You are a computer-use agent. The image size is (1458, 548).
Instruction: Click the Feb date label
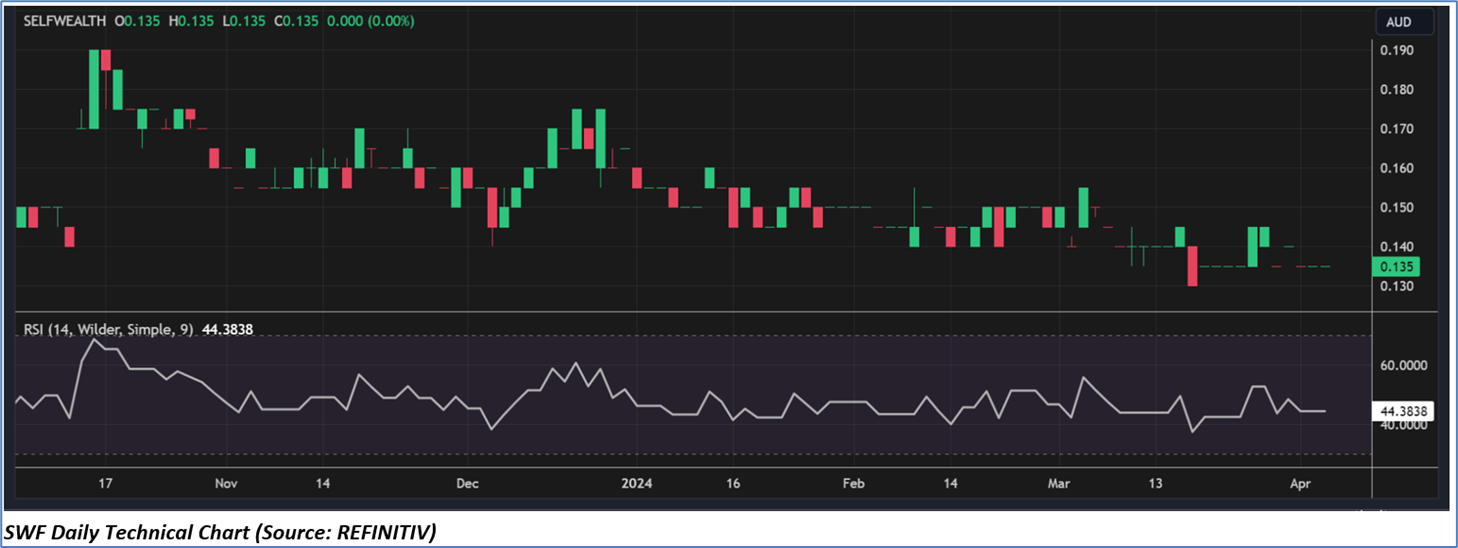click(853, 483)
